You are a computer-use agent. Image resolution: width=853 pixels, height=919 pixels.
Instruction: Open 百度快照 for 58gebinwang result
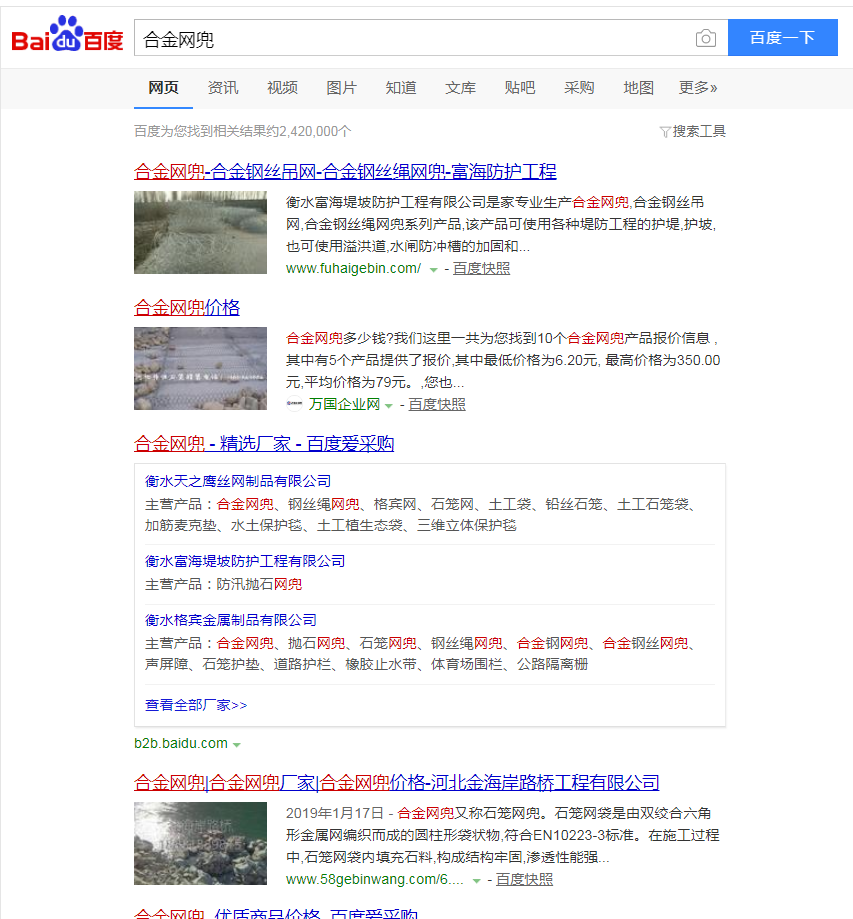click(524, 880)
